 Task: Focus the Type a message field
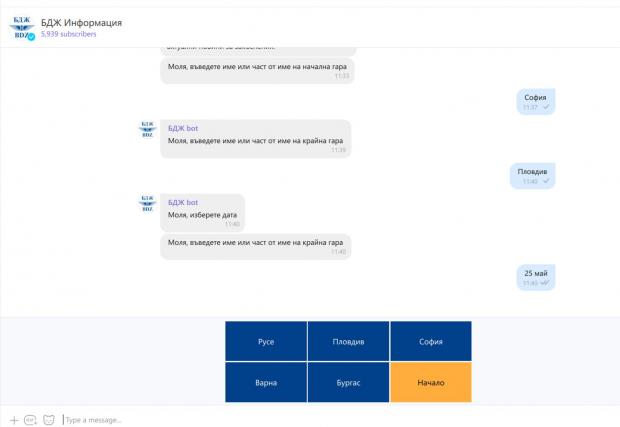(93, 420)
